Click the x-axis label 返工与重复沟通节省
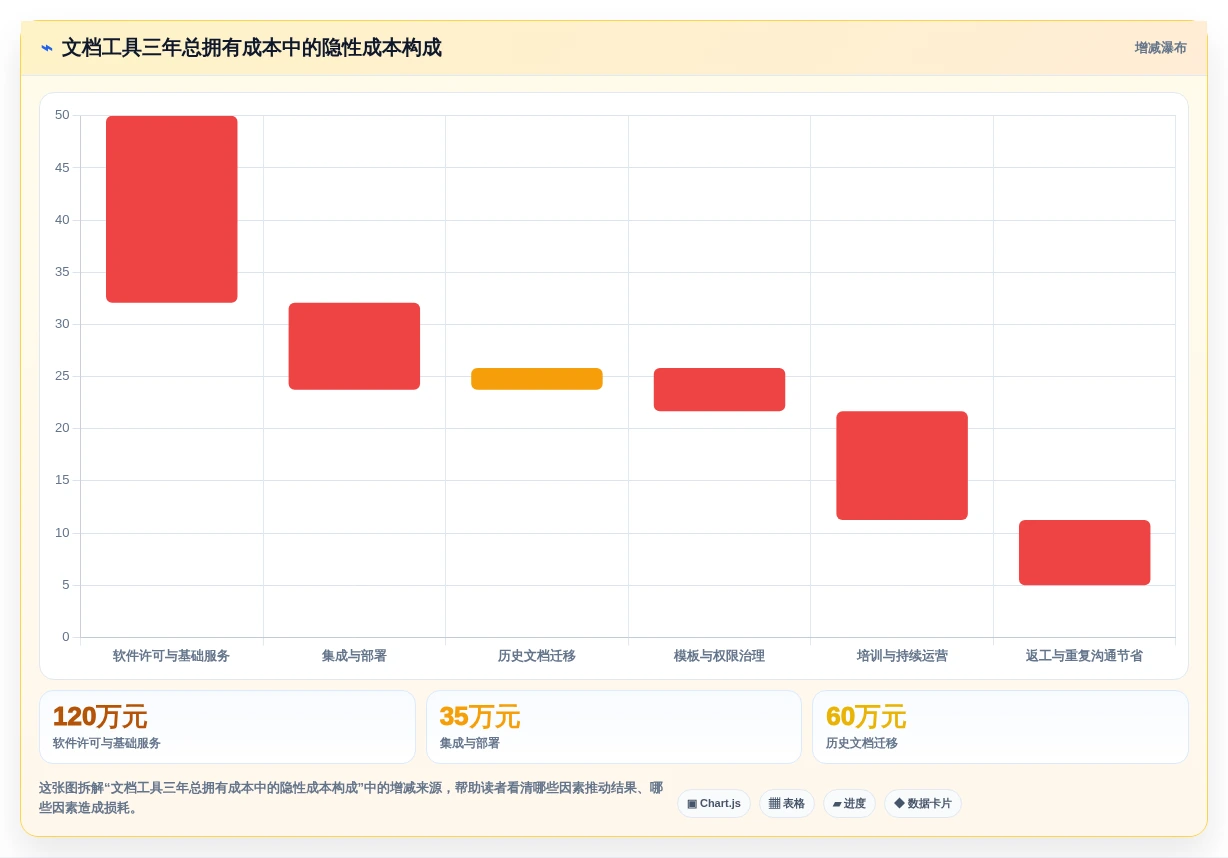The image size is (1228, 858). (x=1084, y=656)
